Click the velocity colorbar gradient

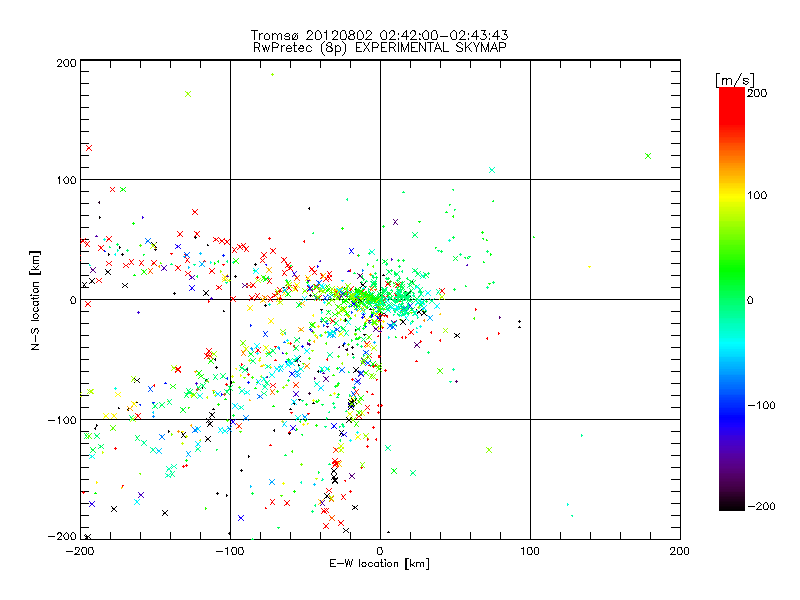[x=732, y=299]
